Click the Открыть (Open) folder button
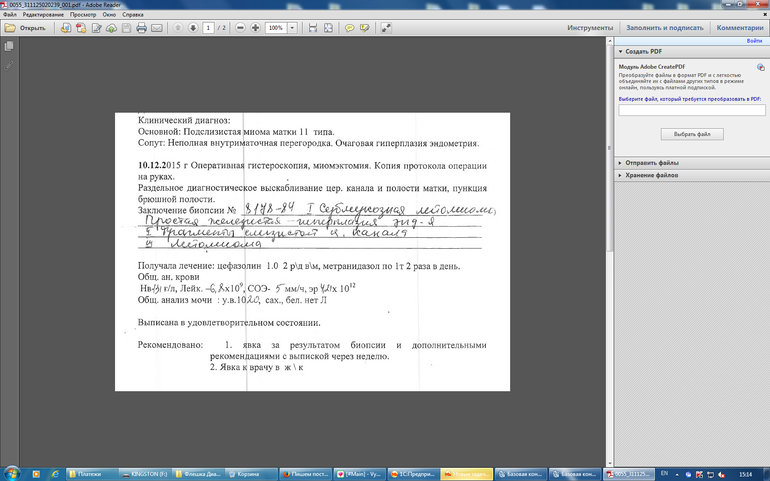This screenshot has width=770, height=481. coord(26,28)
